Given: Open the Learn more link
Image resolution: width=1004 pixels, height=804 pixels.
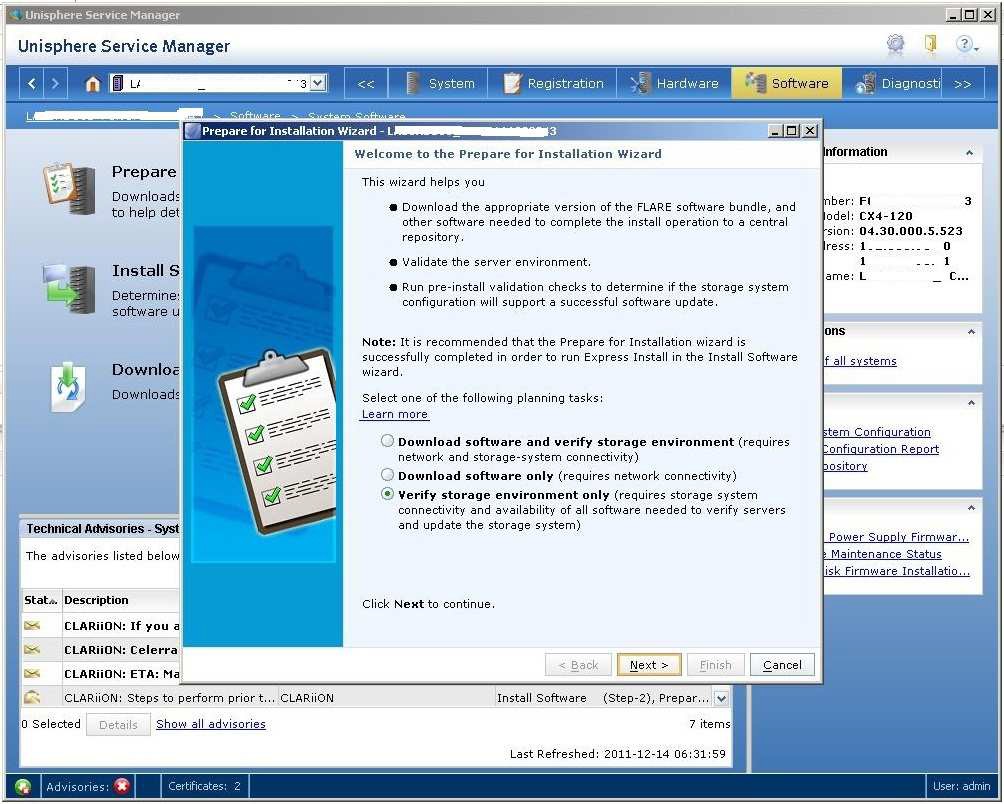Looking at the screenshot, I should [394, 414].
